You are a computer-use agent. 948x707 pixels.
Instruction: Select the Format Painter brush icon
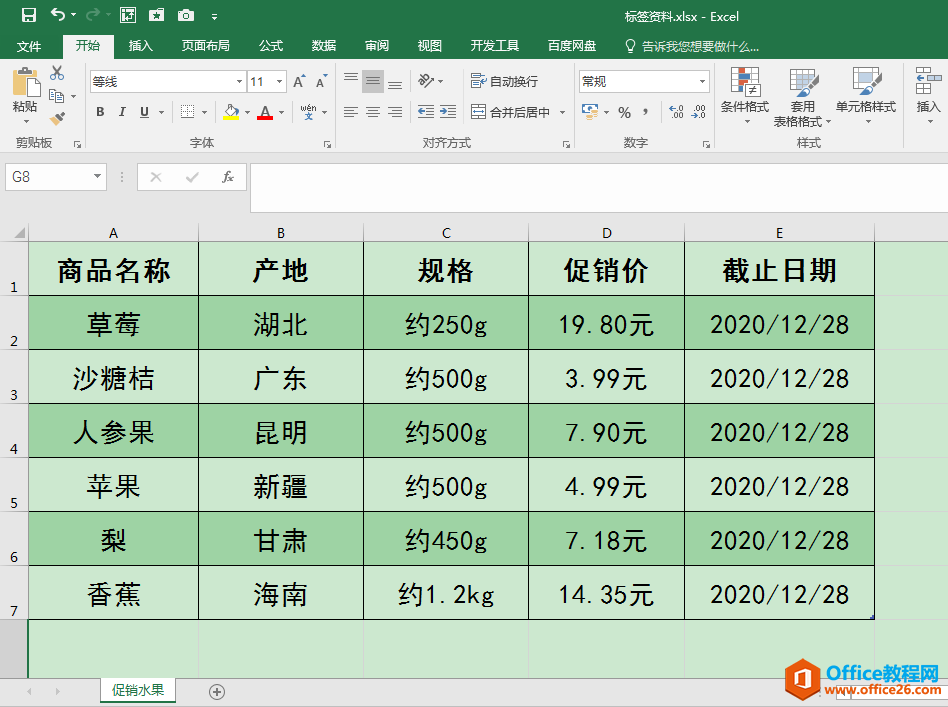pyautogui.click(x=57, y=119)
